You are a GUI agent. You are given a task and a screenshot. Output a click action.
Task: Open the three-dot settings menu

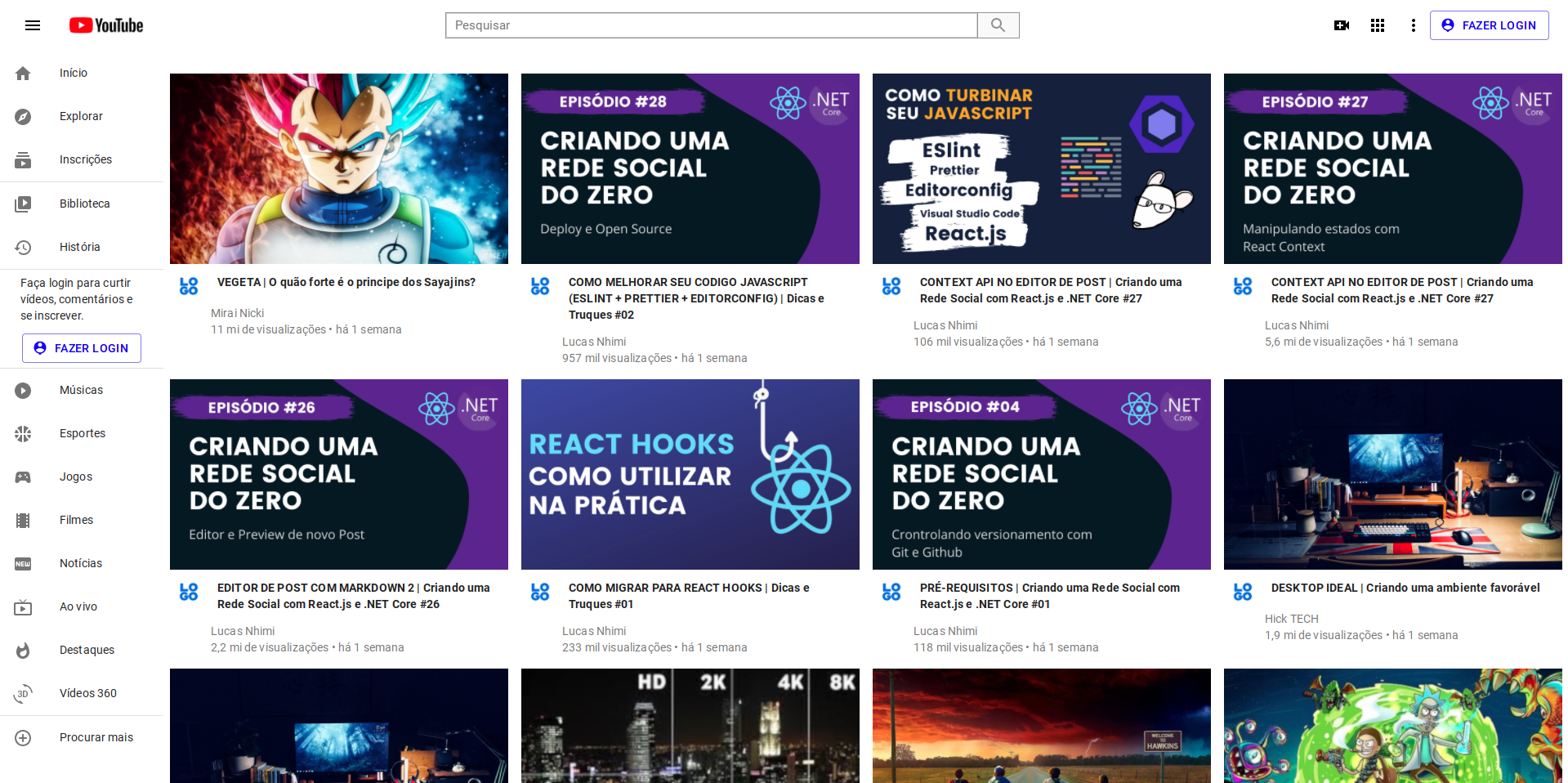click(x=1414, y=25)
